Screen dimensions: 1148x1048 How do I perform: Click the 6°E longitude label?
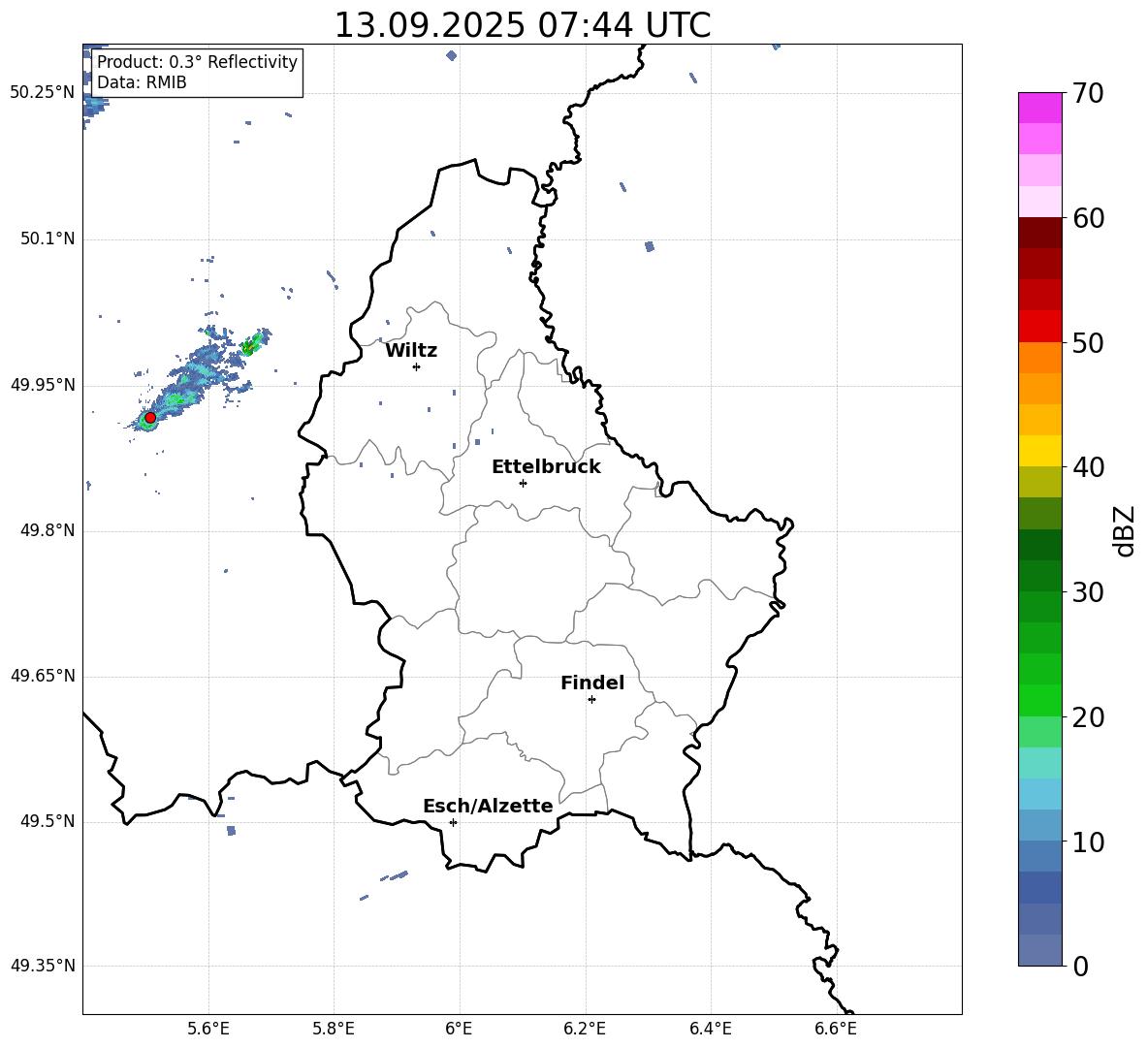tap(459, 1030)
